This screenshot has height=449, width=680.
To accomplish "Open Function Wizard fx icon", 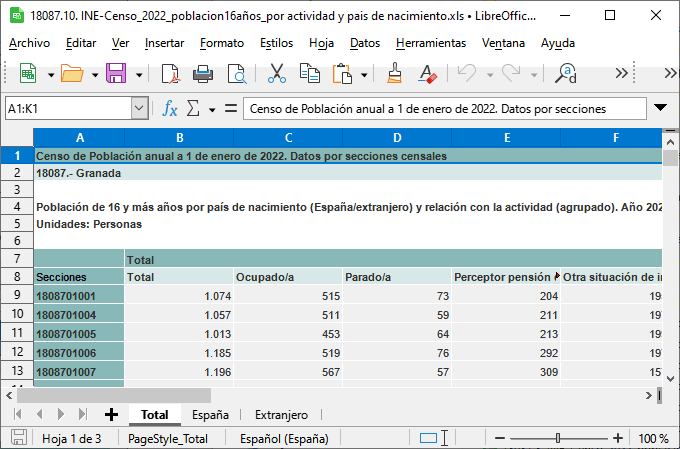I will coord(170,108).
